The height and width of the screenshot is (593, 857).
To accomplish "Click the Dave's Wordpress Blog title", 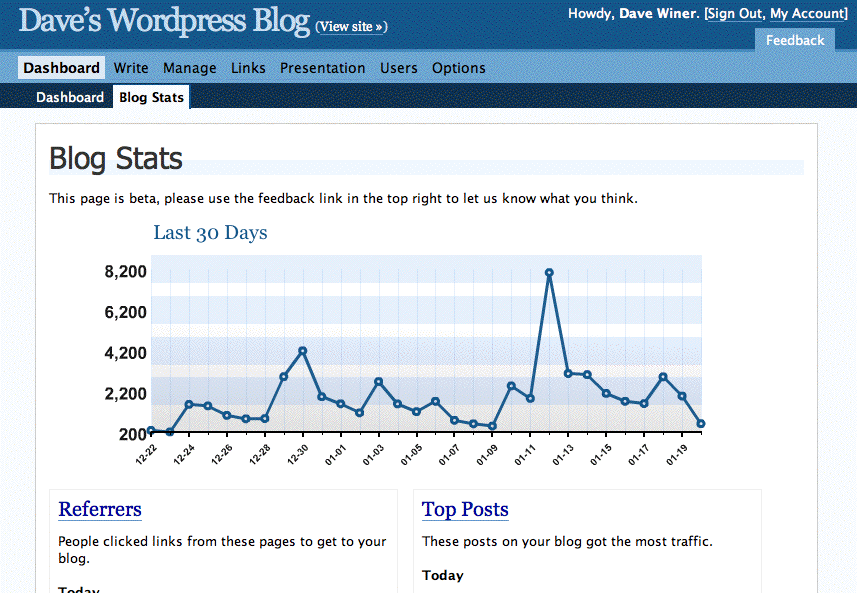I will click(164, 20).
